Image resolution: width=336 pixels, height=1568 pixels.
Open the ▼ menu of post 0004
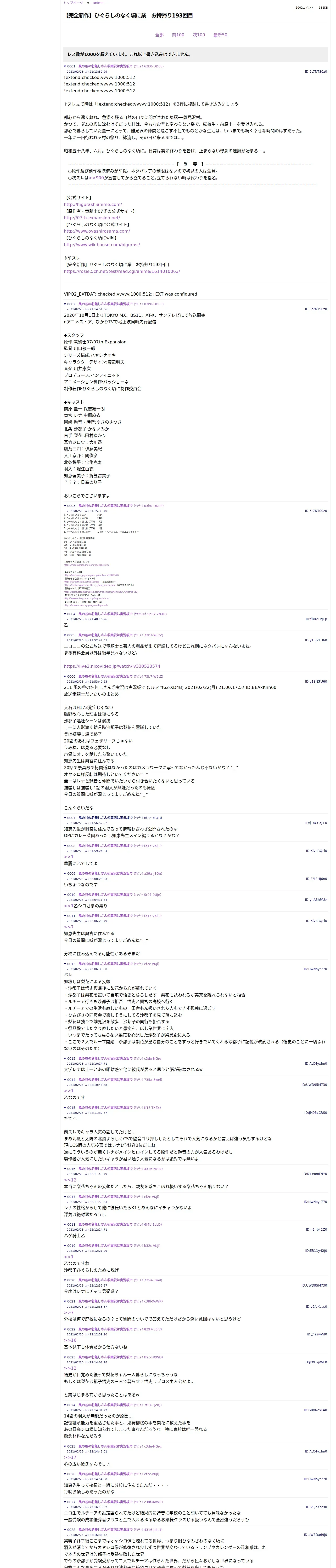coord(65,614)
